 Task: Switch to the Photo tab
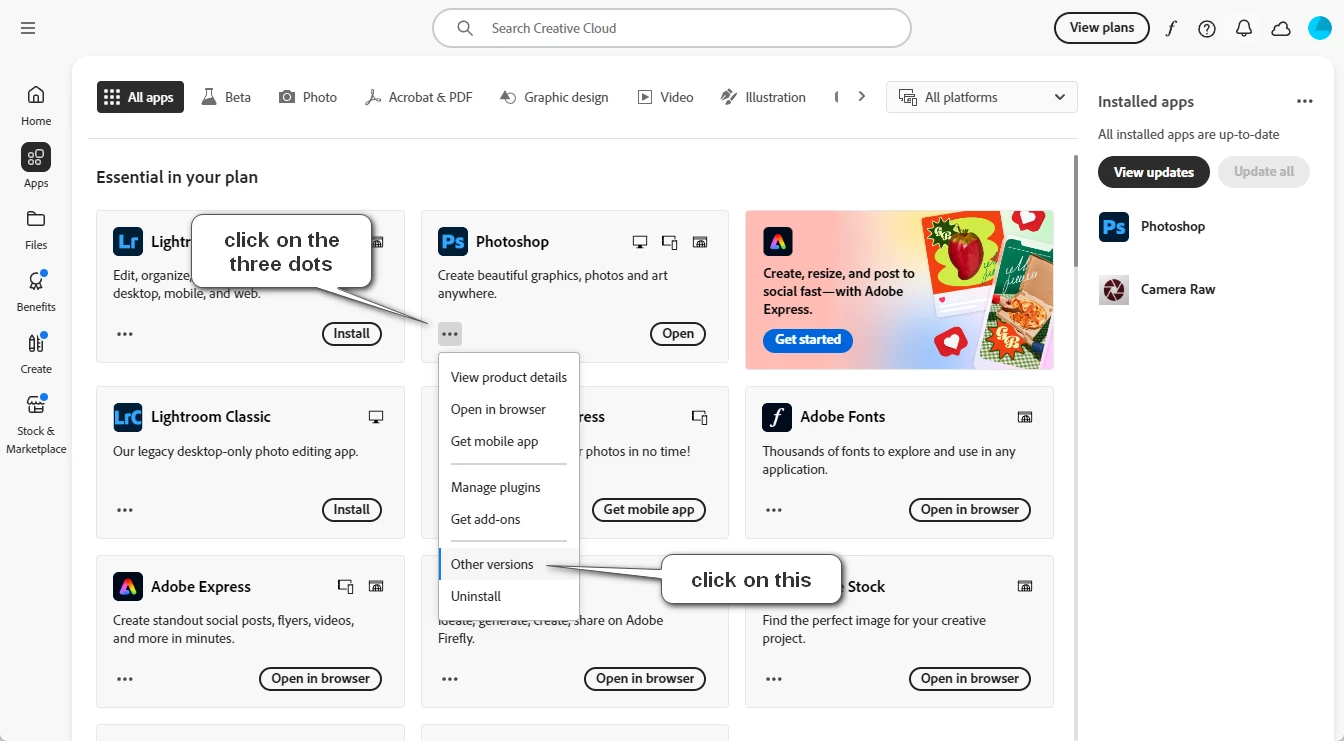click(x=308, y=97)
